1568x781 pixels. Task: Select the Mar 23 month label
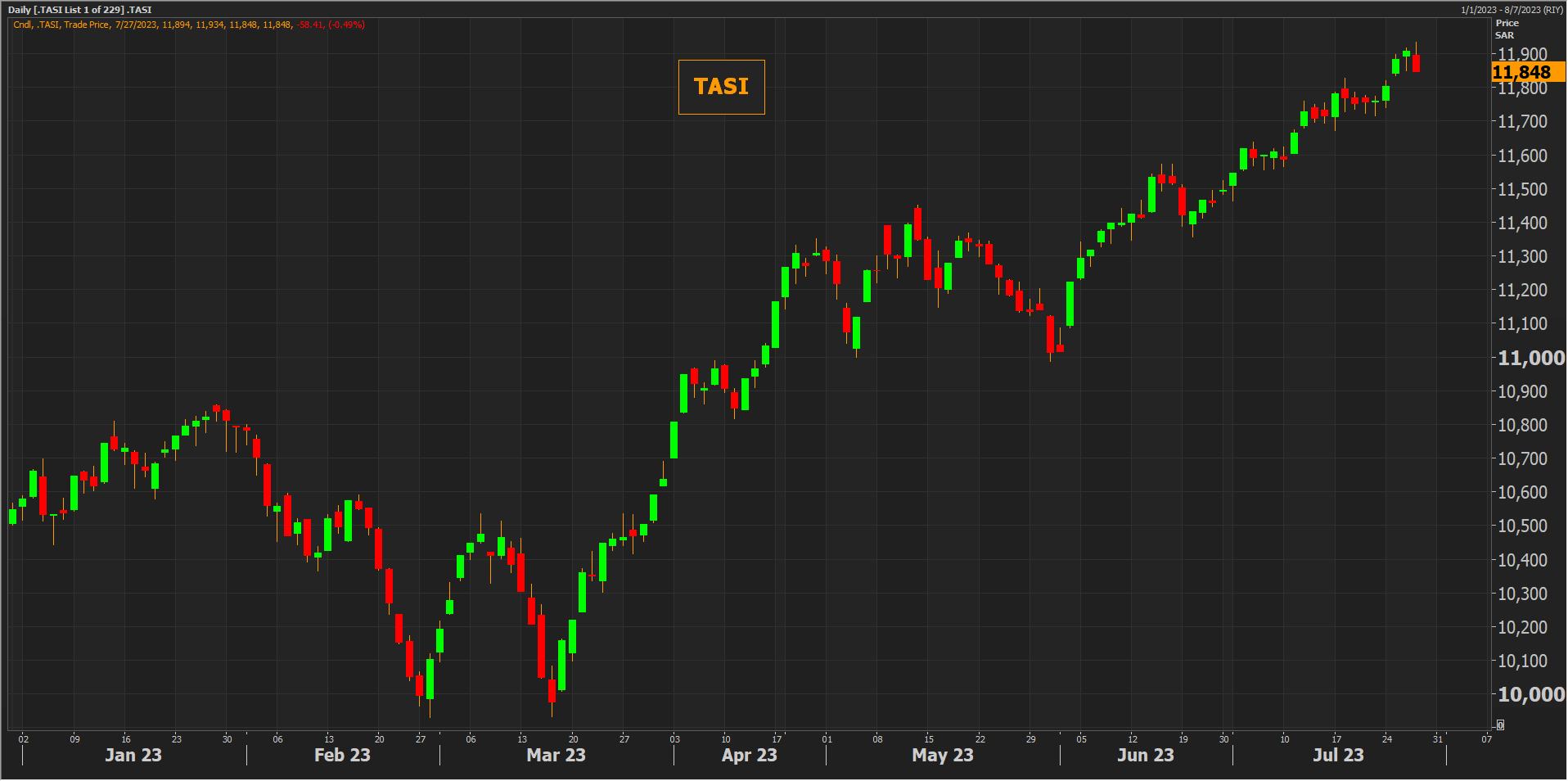coord(556,755)
